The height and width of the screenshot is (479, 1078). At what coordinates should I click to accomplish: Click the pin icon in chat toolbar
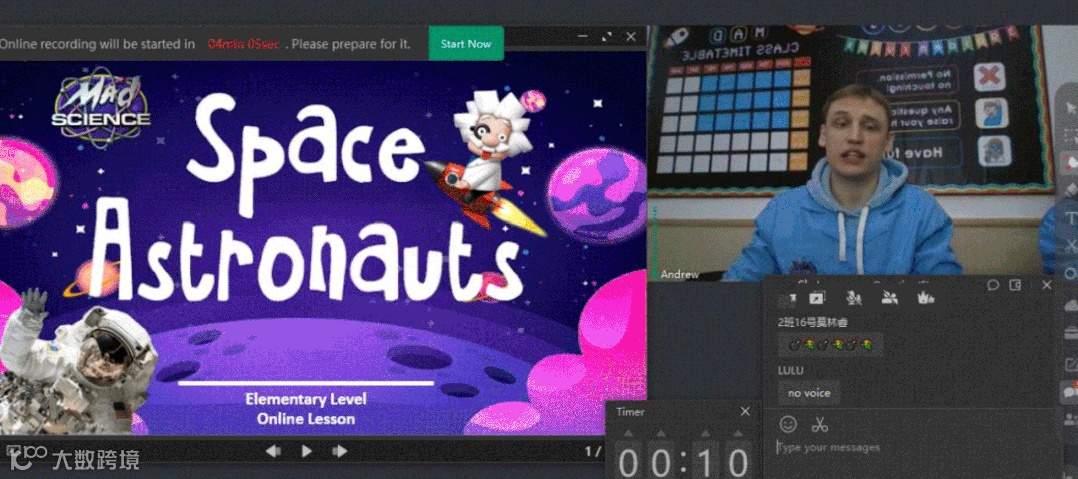[792, 298]
